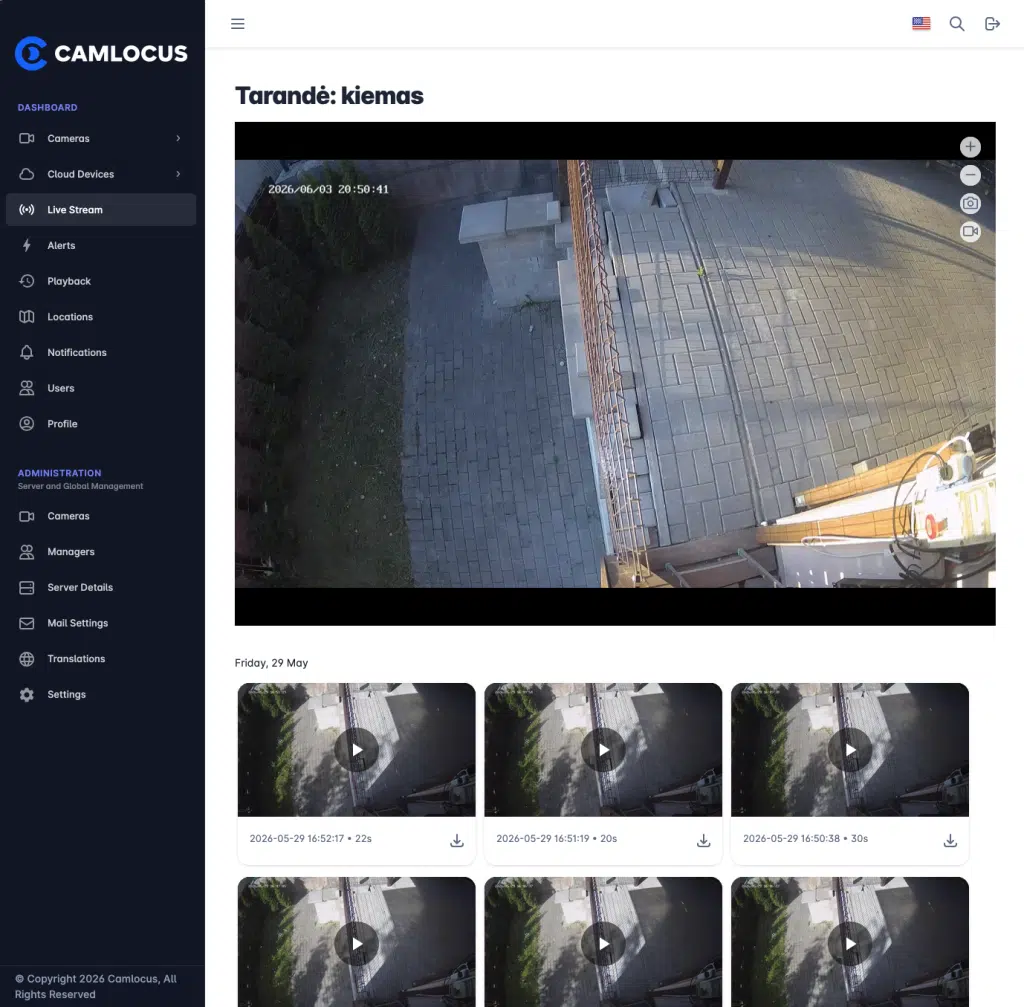Viewport: 1024px width, 1007px height.
Task: Take a snapshot with the camera icon
Action: pos(970,203)
